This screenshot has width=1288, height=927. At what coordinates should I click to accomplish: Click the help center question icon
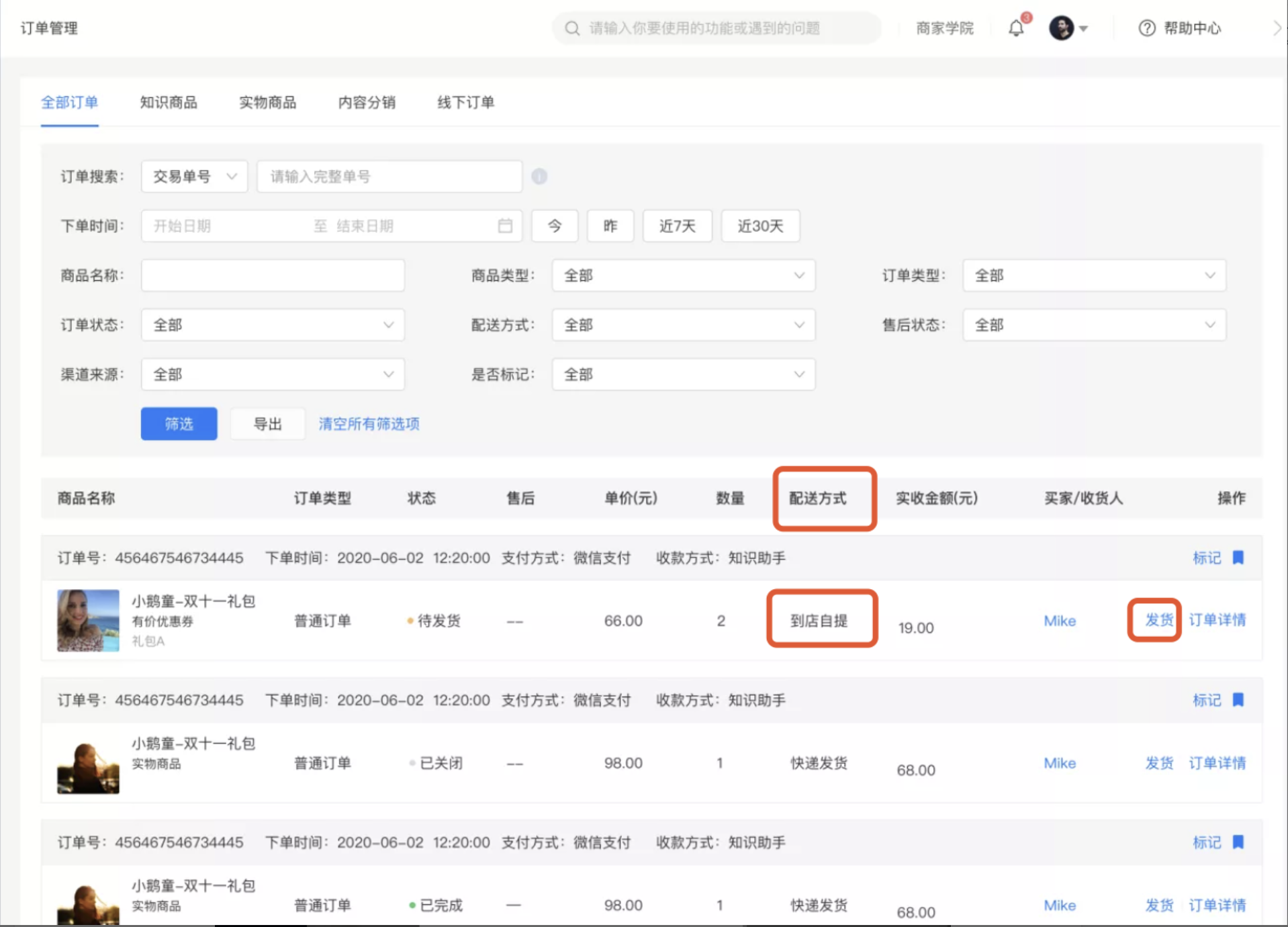tap(1146, 28)
